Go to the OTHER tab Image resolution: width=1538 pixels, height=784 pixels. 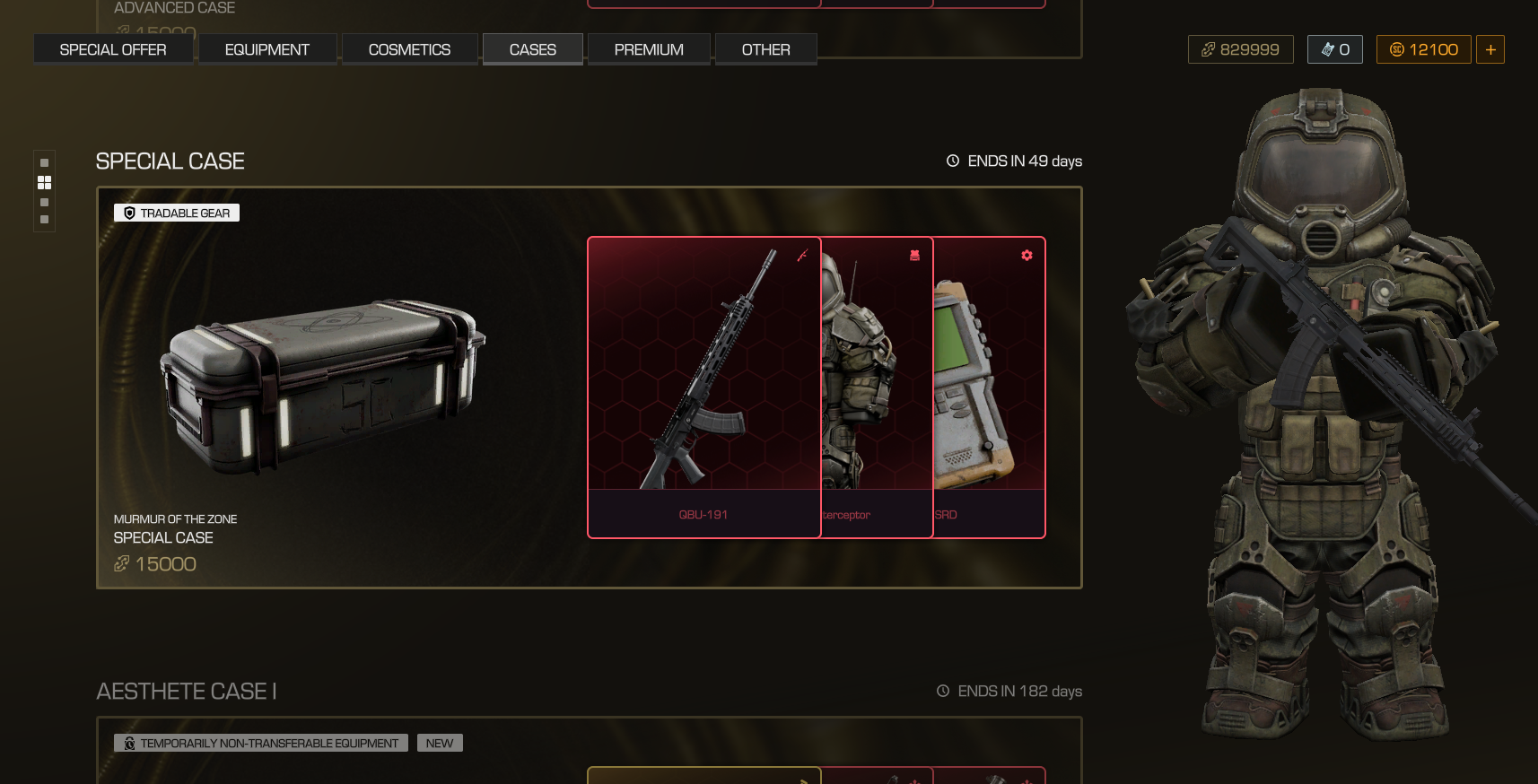pos(765,49)
